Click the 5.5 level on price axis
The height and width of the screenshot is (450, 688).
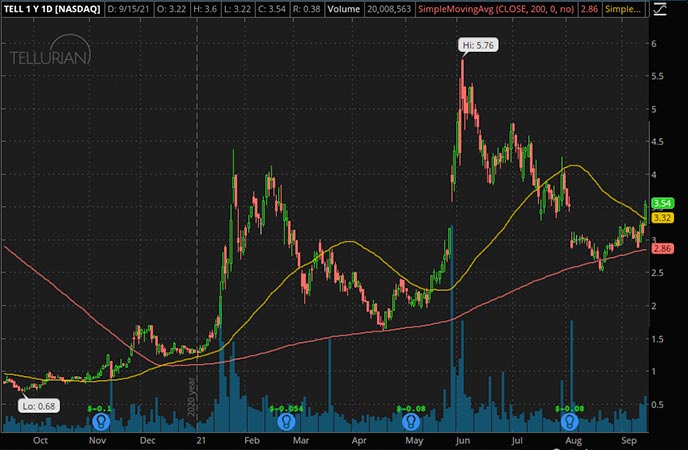click(657, 76)
